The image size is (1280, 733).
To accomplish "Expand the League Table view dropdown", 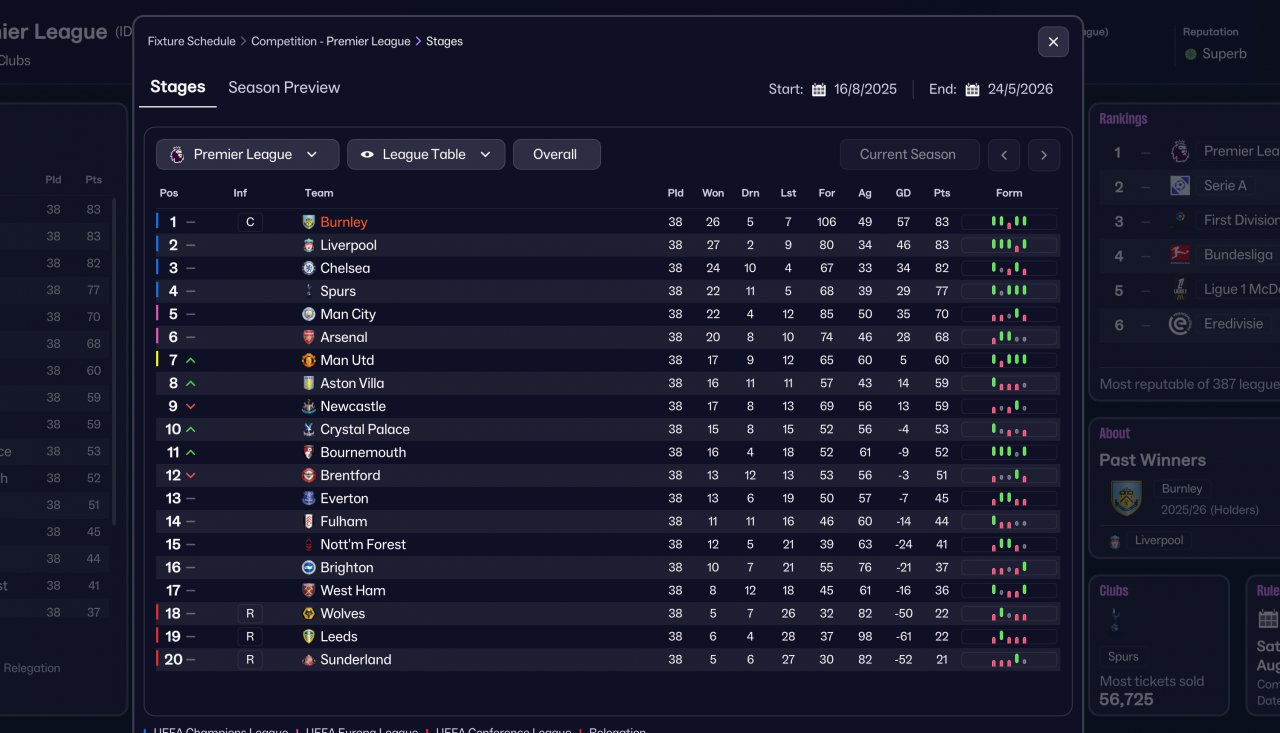I will click(x=425, y=155).
